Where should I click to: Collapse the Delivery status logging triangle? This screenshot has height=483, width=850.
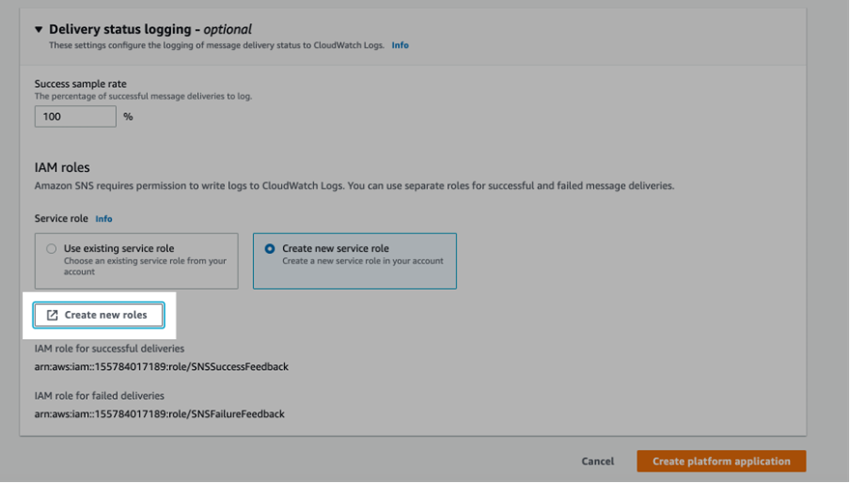click(39, 30)
